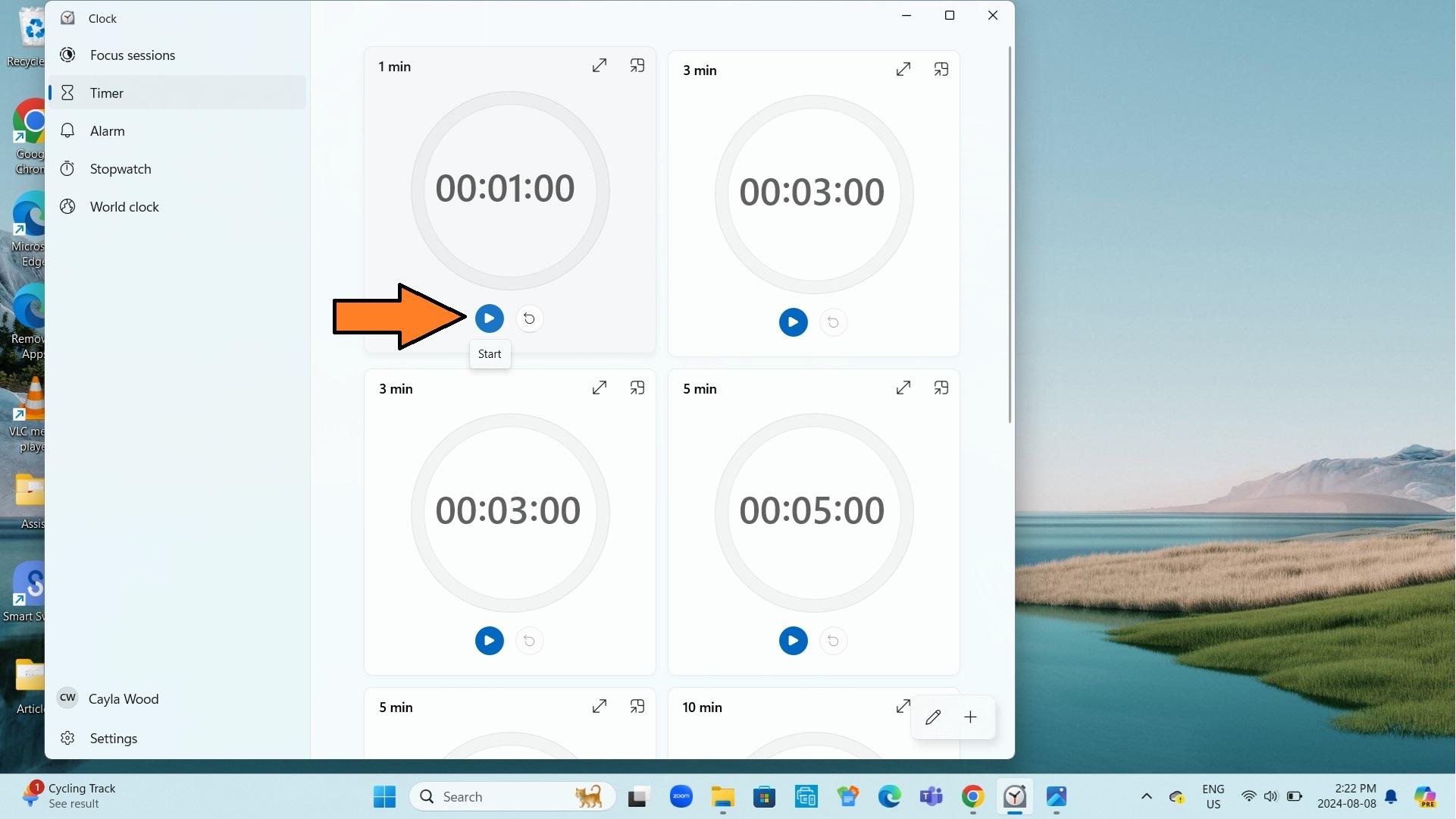The image size is (1456, 819).
Task: Start the 3 min bottom-left timer
Action: [x=489, y=640]
